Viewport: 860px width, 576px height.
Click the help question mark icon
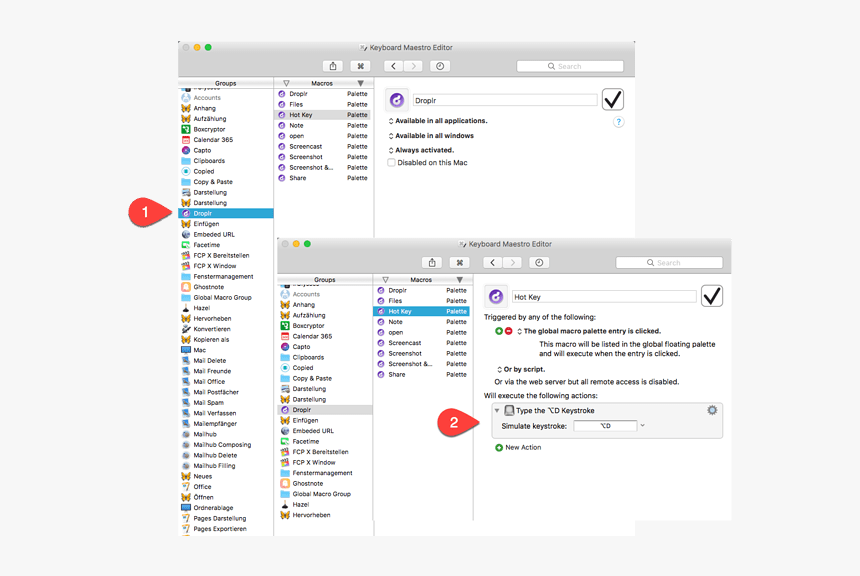618,122
